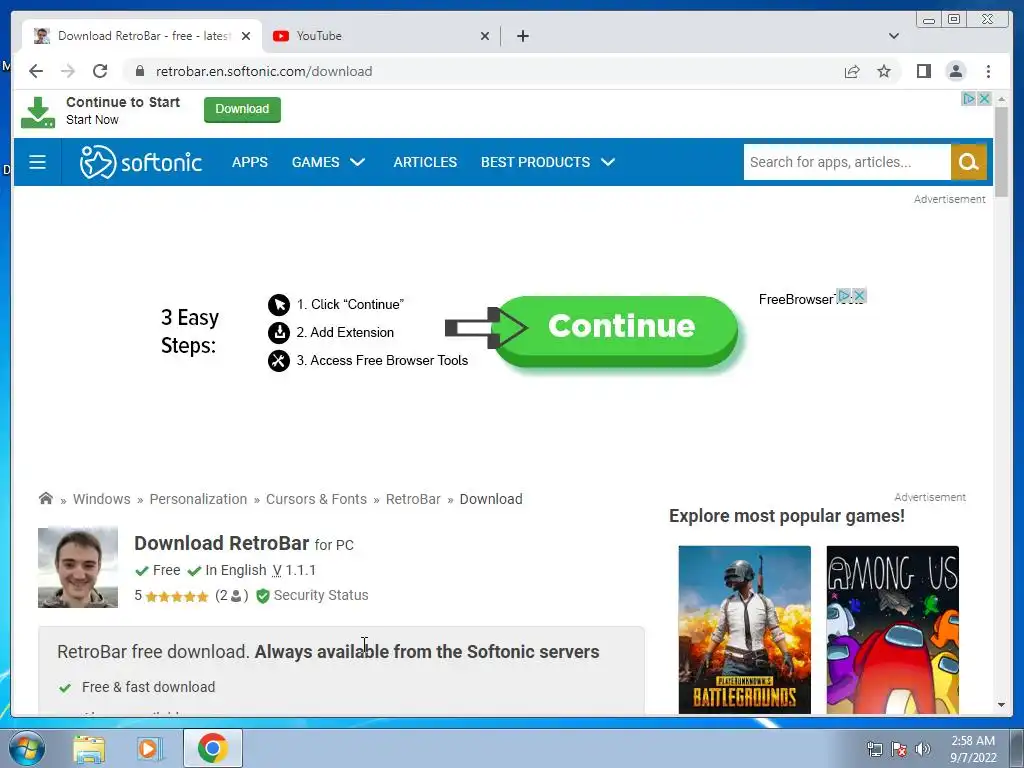
Task: Reload the current page
Action: tap(100, 71)
